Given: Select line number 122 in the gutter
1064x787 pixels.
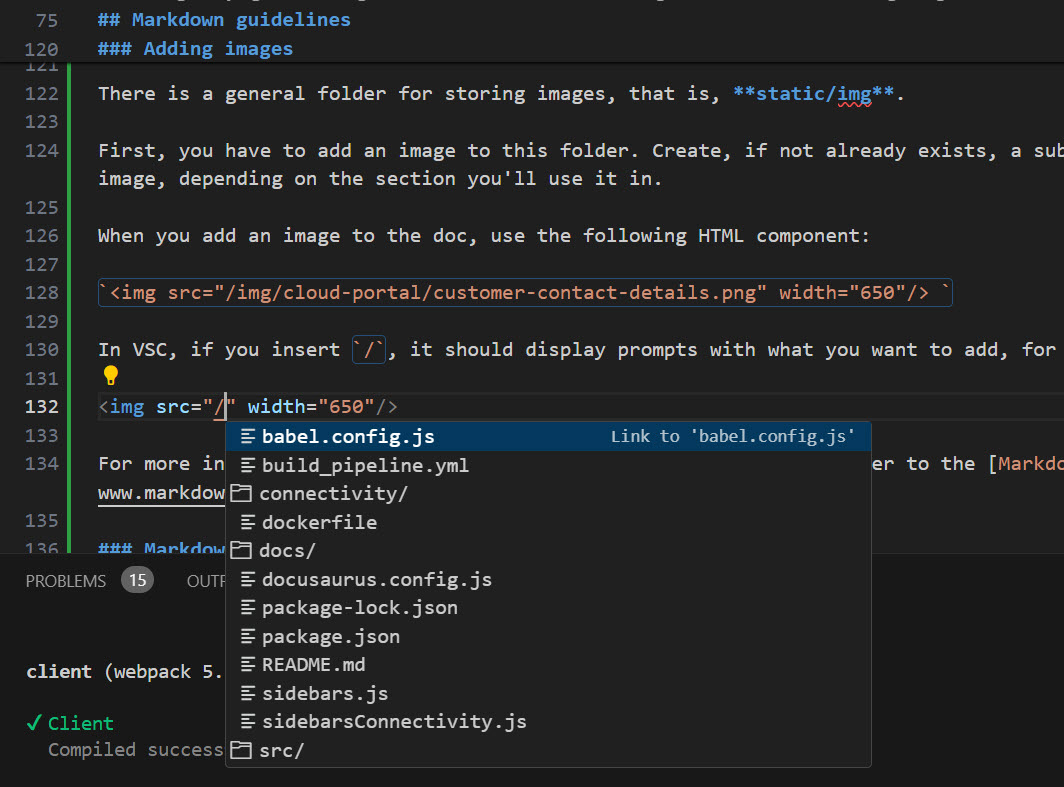Looking at the screenshot, I should pos(41,94).
